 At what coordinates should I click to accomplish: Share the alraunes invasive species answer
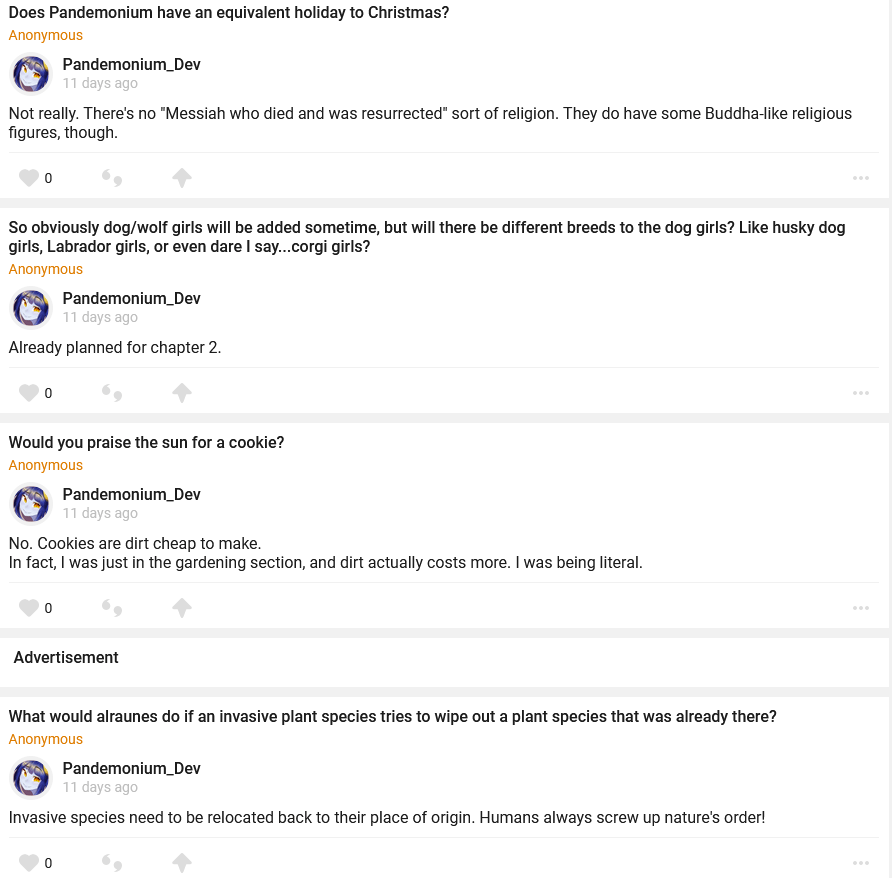pos(181,862)
